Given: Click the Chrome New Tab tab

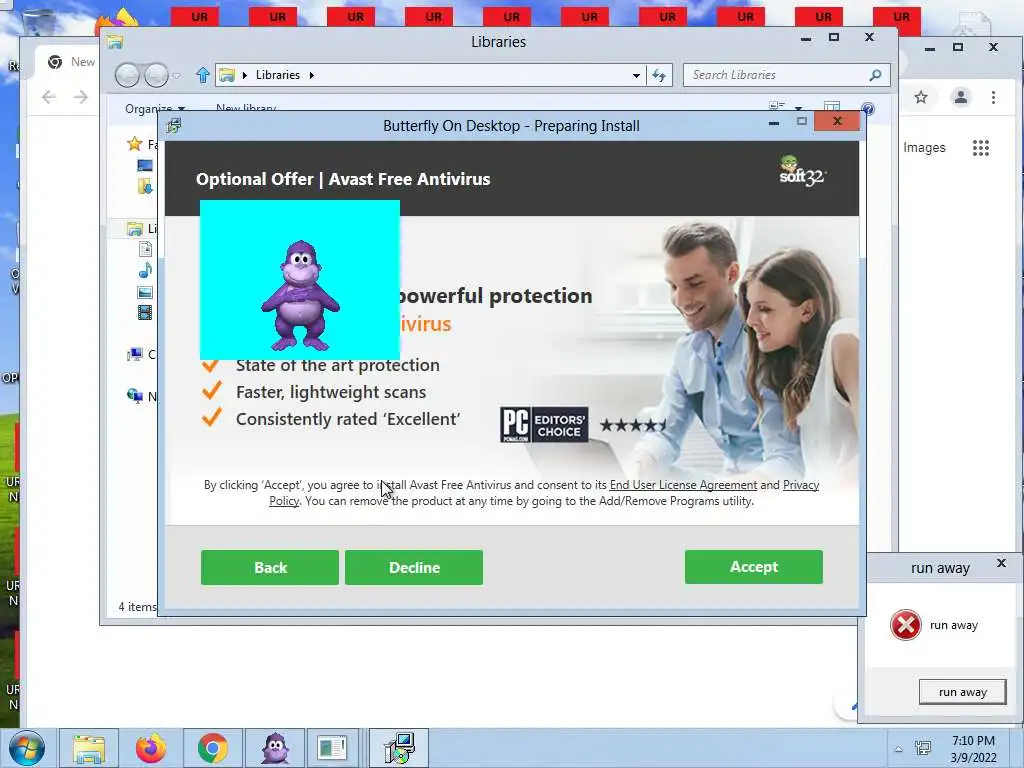Looking at the screenshot, I should point(72,62).
